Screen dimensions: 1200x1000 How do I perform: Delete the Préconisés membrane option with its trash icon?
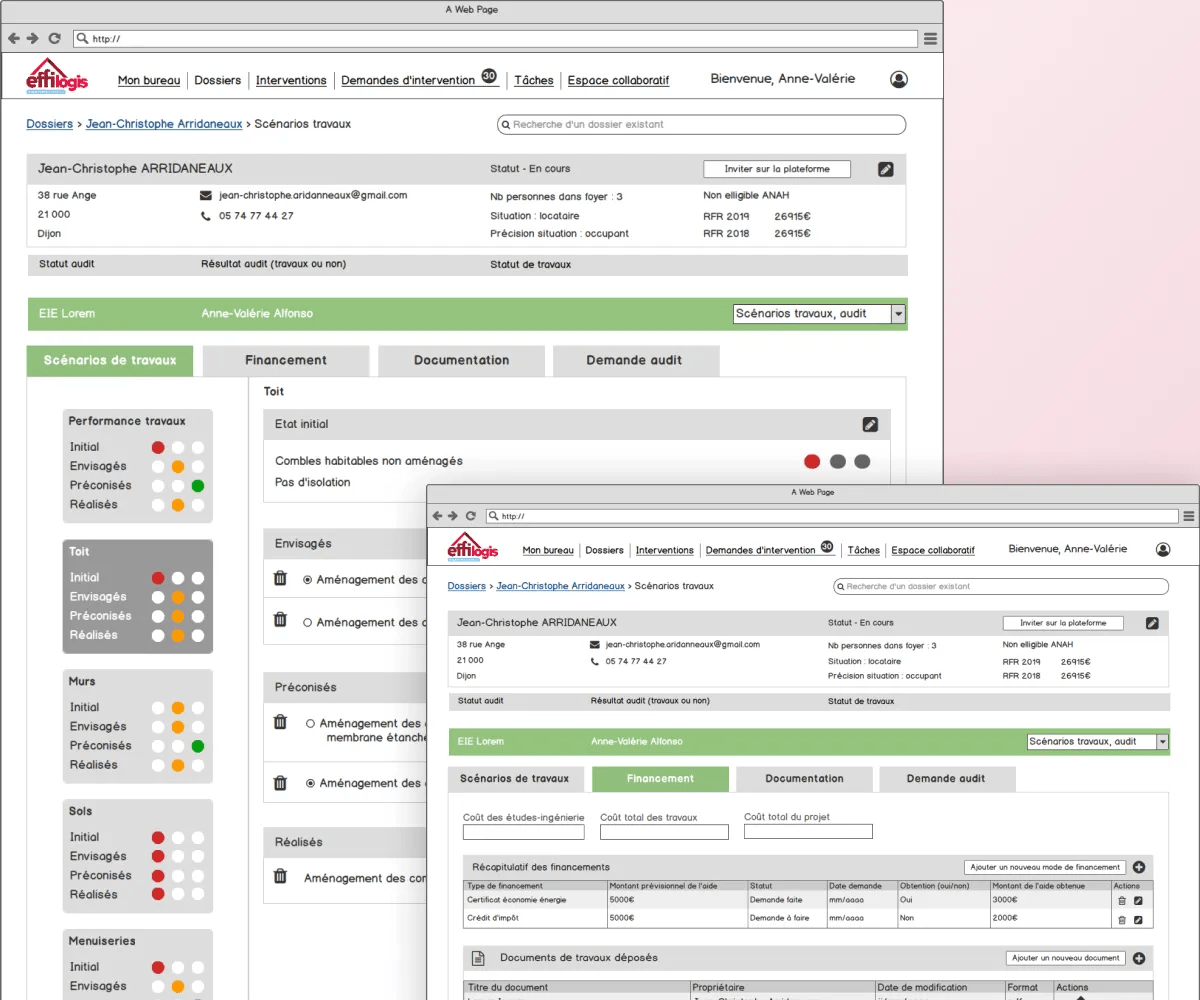pyautogui.click(x=280, y=722)
